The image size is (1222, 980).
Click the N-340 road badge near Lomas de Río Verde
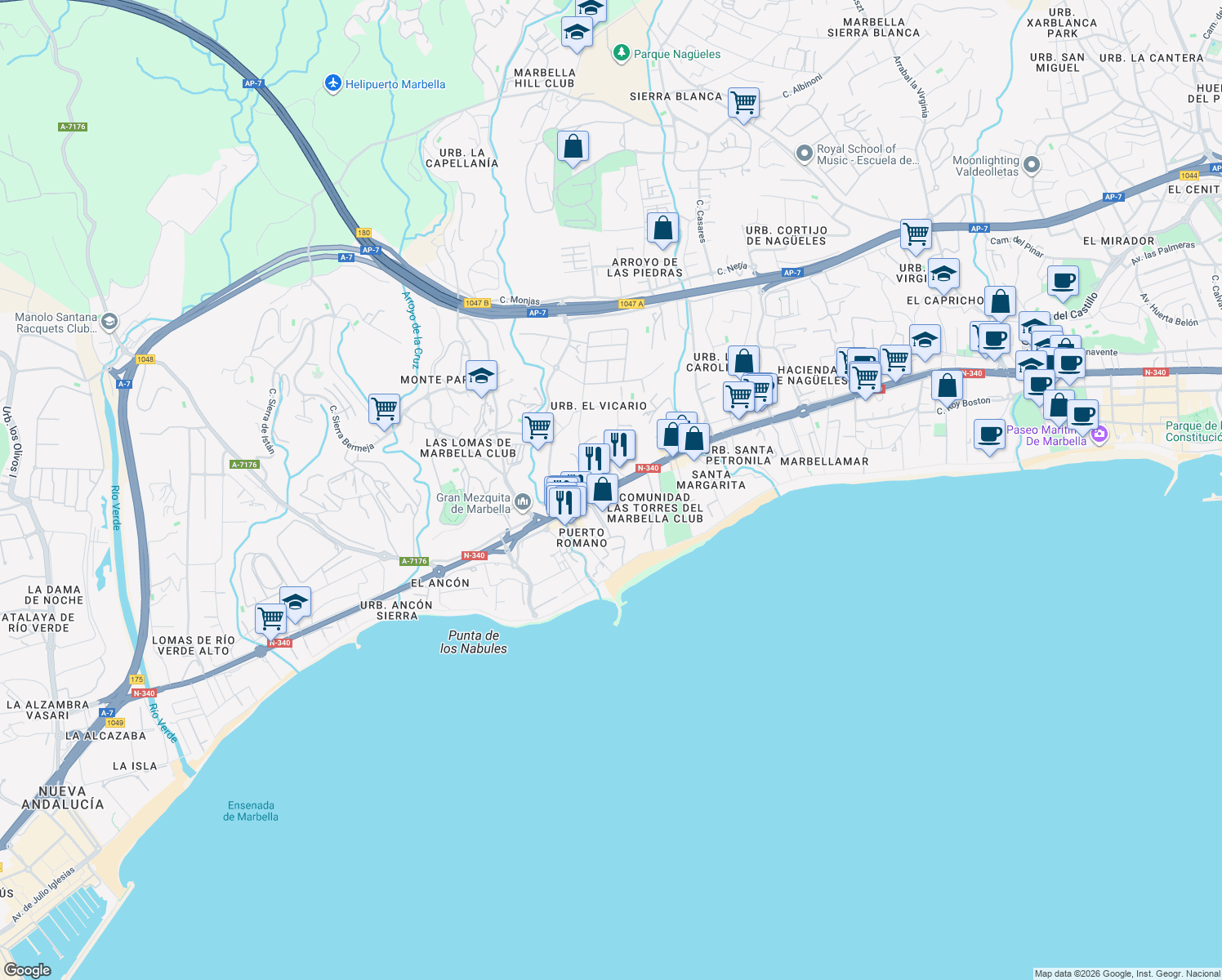(x=279, y=643)
